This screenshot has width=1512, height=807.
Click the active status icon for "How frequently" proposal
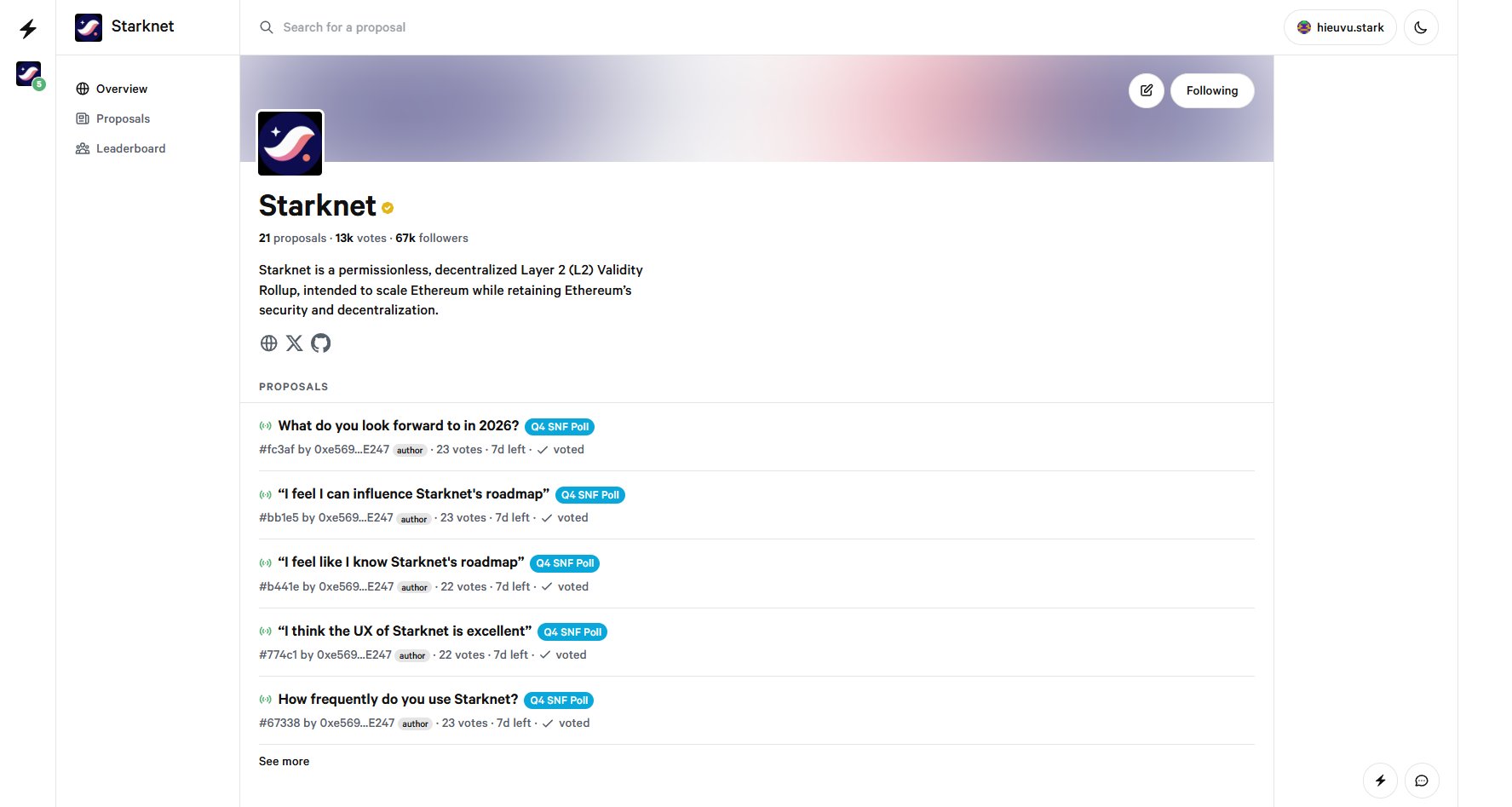click(x=266, y=700)
